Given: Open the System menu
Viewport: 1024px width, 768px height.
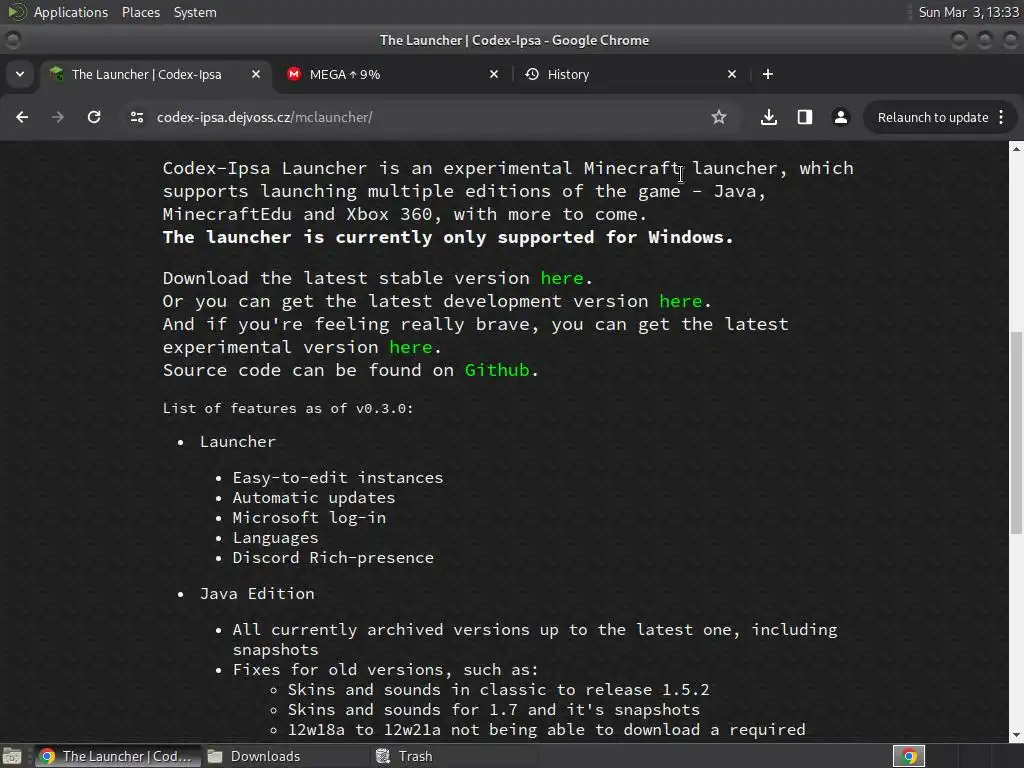Looking at the screenshot, I should pos(195,12).
